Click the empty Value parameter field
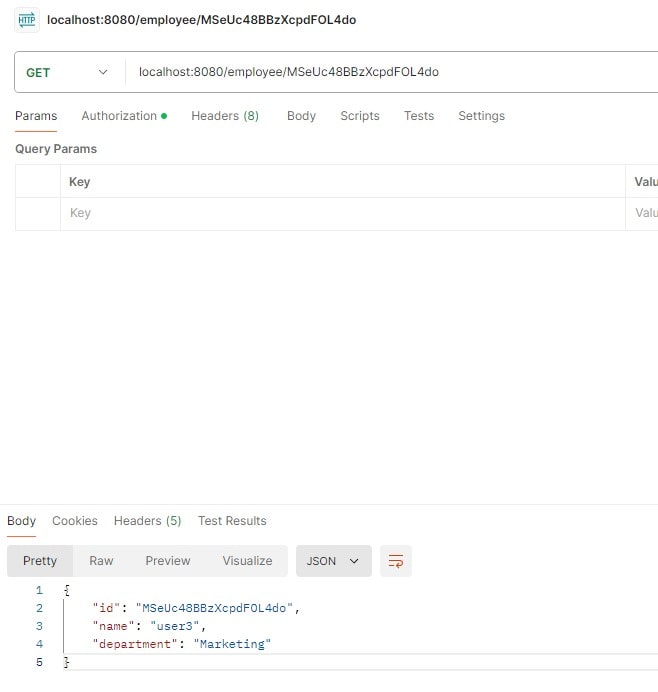The height and width of the screenshot is (692, 658). pyautogui.click(x=642, y=214)
